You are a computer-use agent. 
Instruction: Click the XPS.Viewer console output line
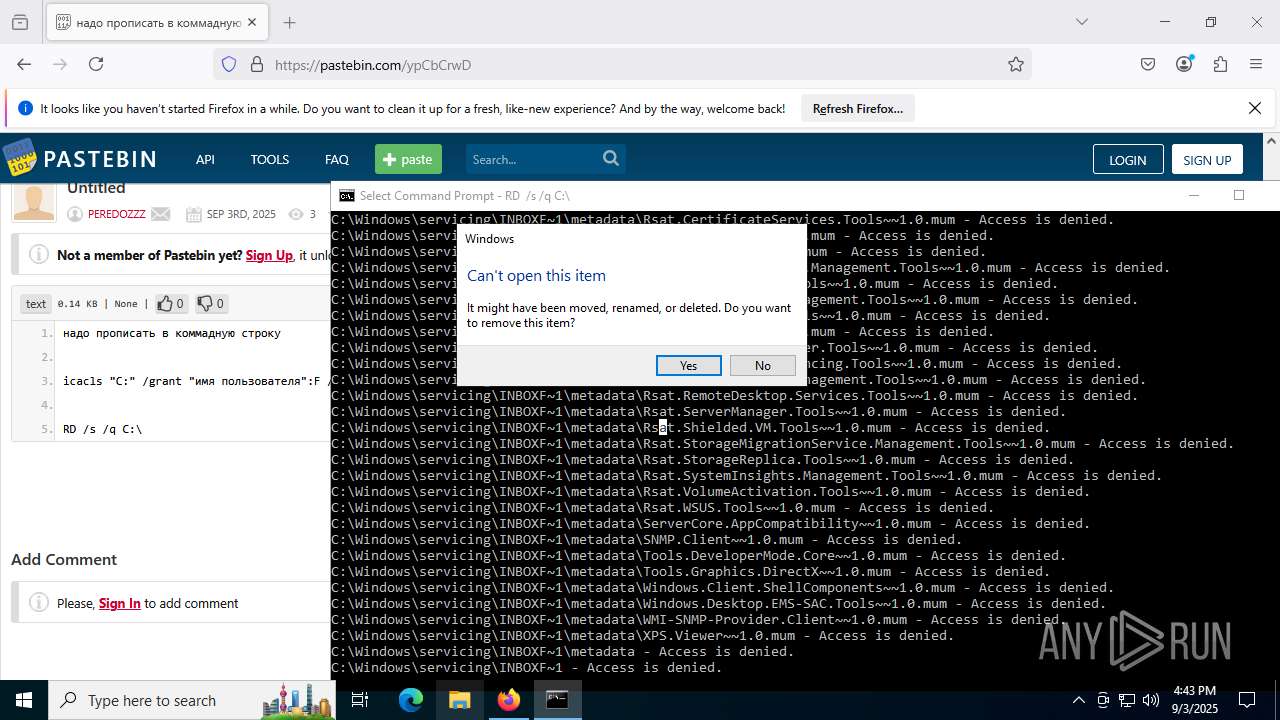643,635
